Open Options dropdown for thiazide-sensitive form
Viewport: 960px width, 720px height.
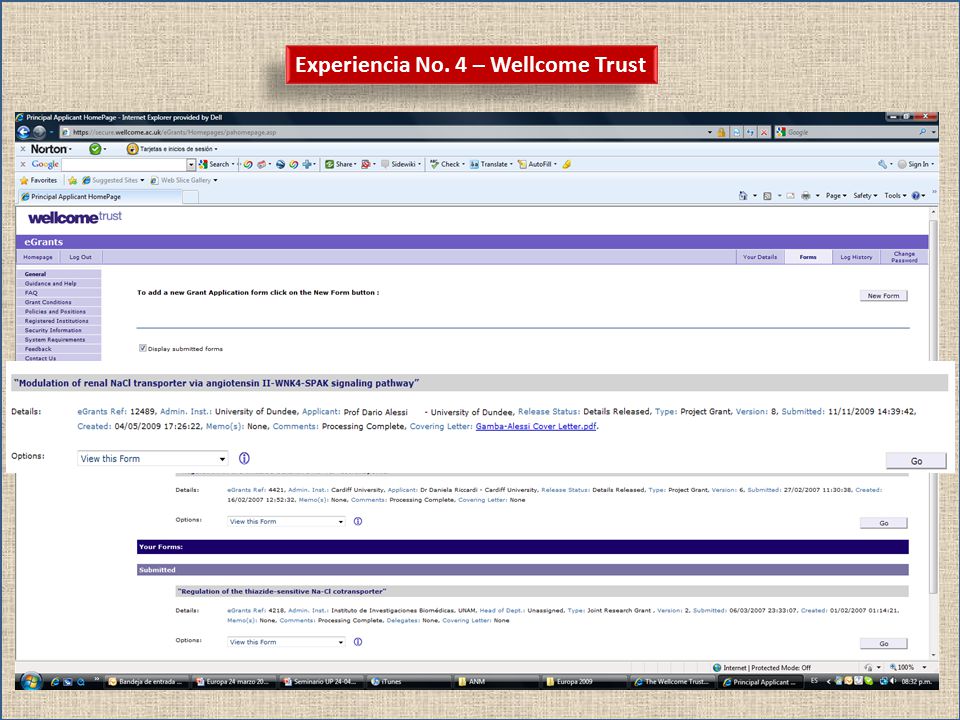[x=287, y=642]
